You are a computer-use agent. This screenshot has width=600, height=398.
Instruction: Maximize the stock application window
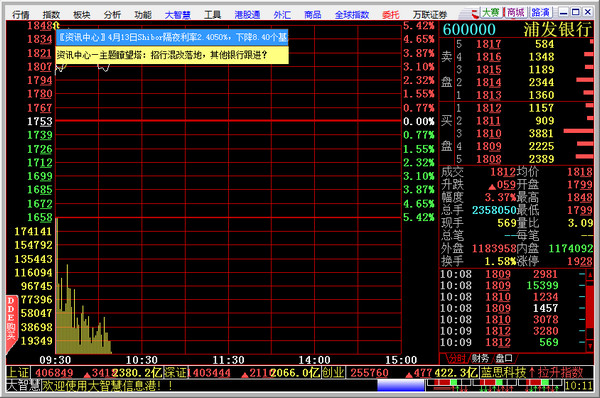tap(575, 12)
